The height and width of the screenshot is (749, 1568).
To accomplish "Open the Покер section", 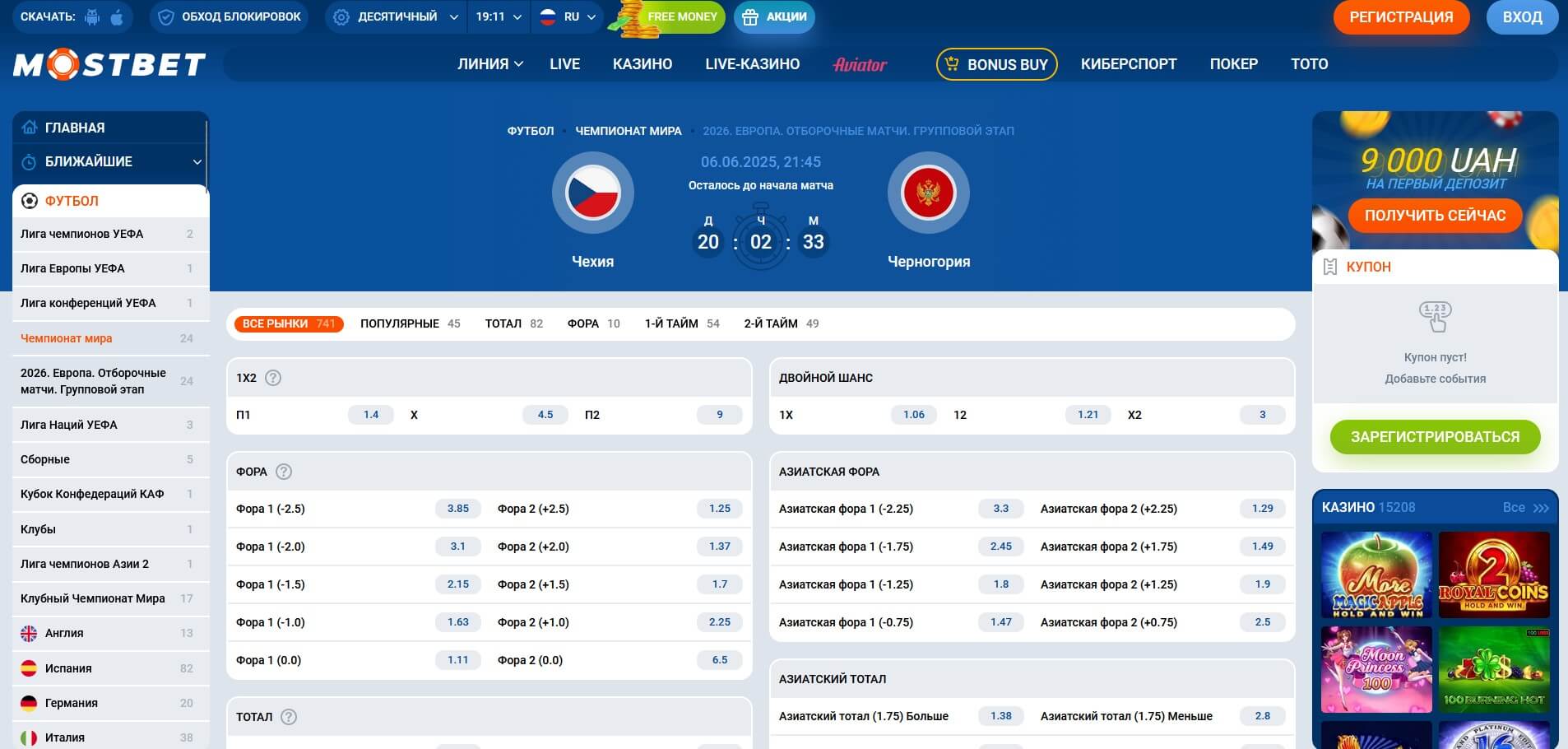I will pyautogui.click(x=1233, y=64).
